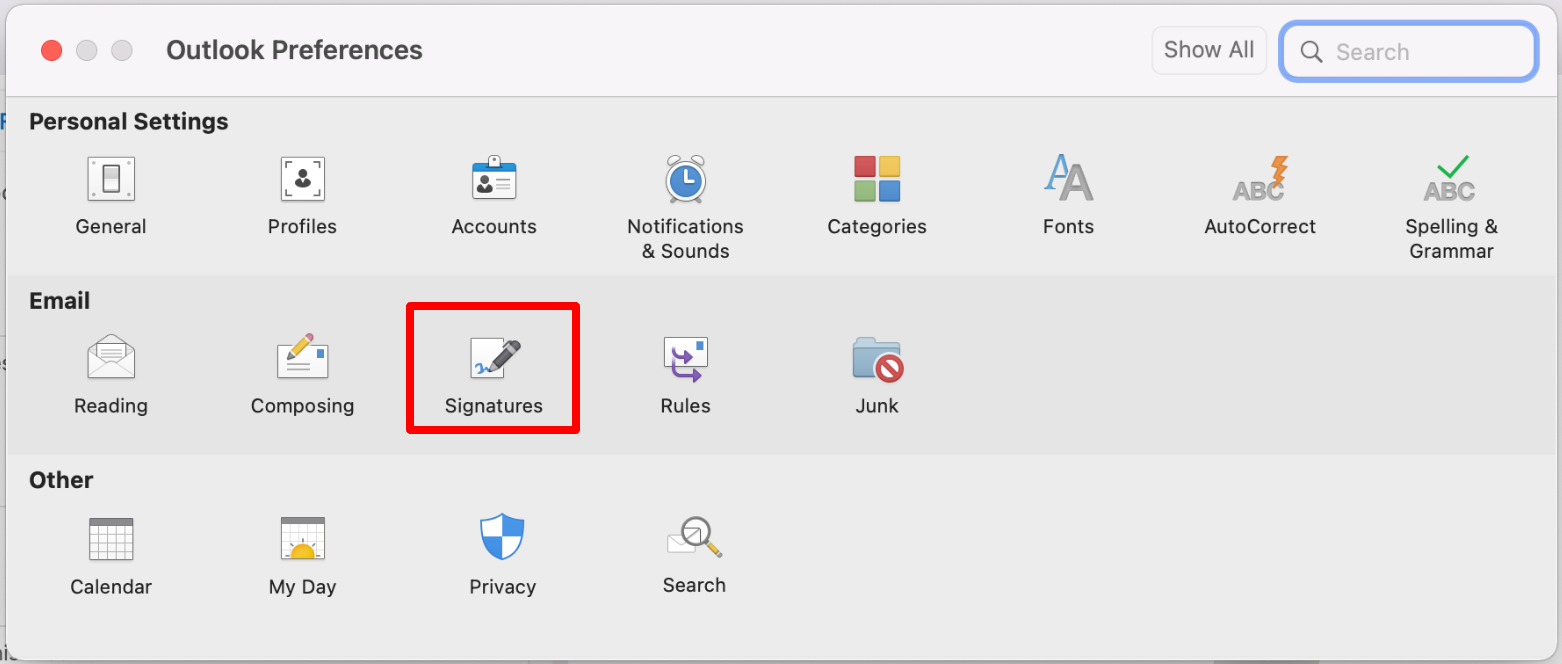Click the Show All button
Viewport: 1562px width, 664px height.
pos(1208,50)
